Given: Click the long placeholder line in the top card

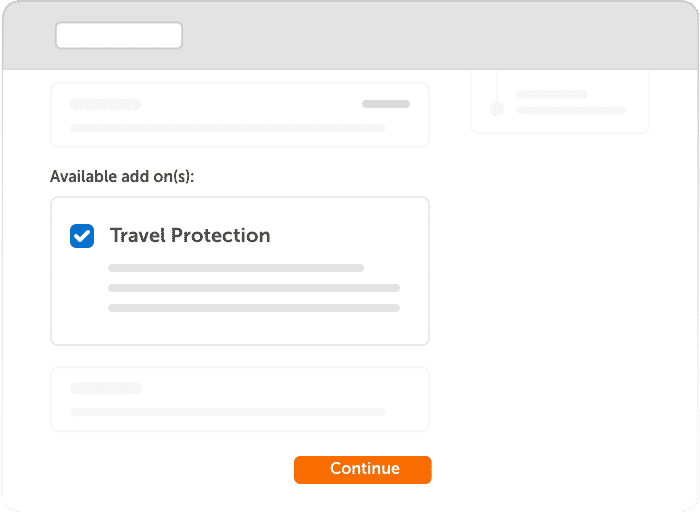Looking at the screenshot, I should coord(228,129).
